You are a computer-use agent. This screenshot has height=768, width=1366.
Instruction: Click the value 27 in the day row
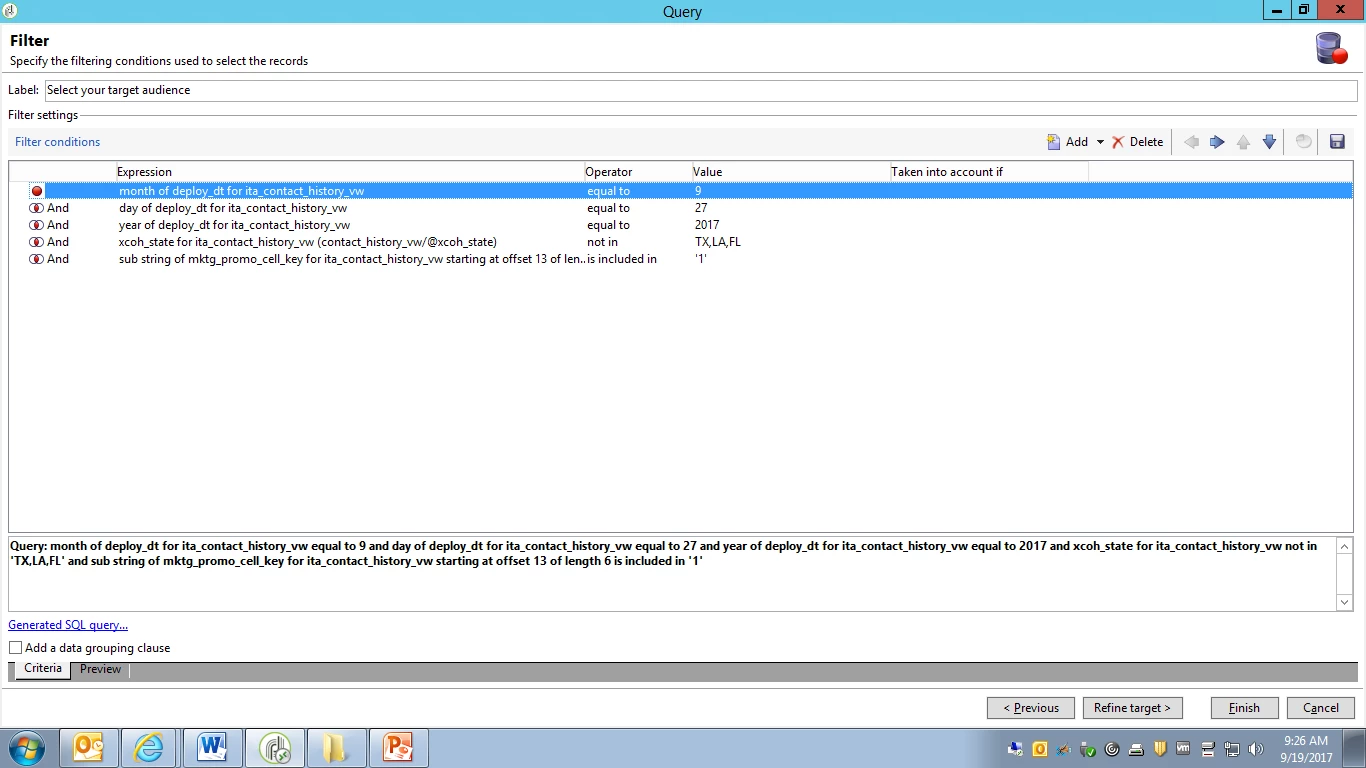[x=701, y=208]
